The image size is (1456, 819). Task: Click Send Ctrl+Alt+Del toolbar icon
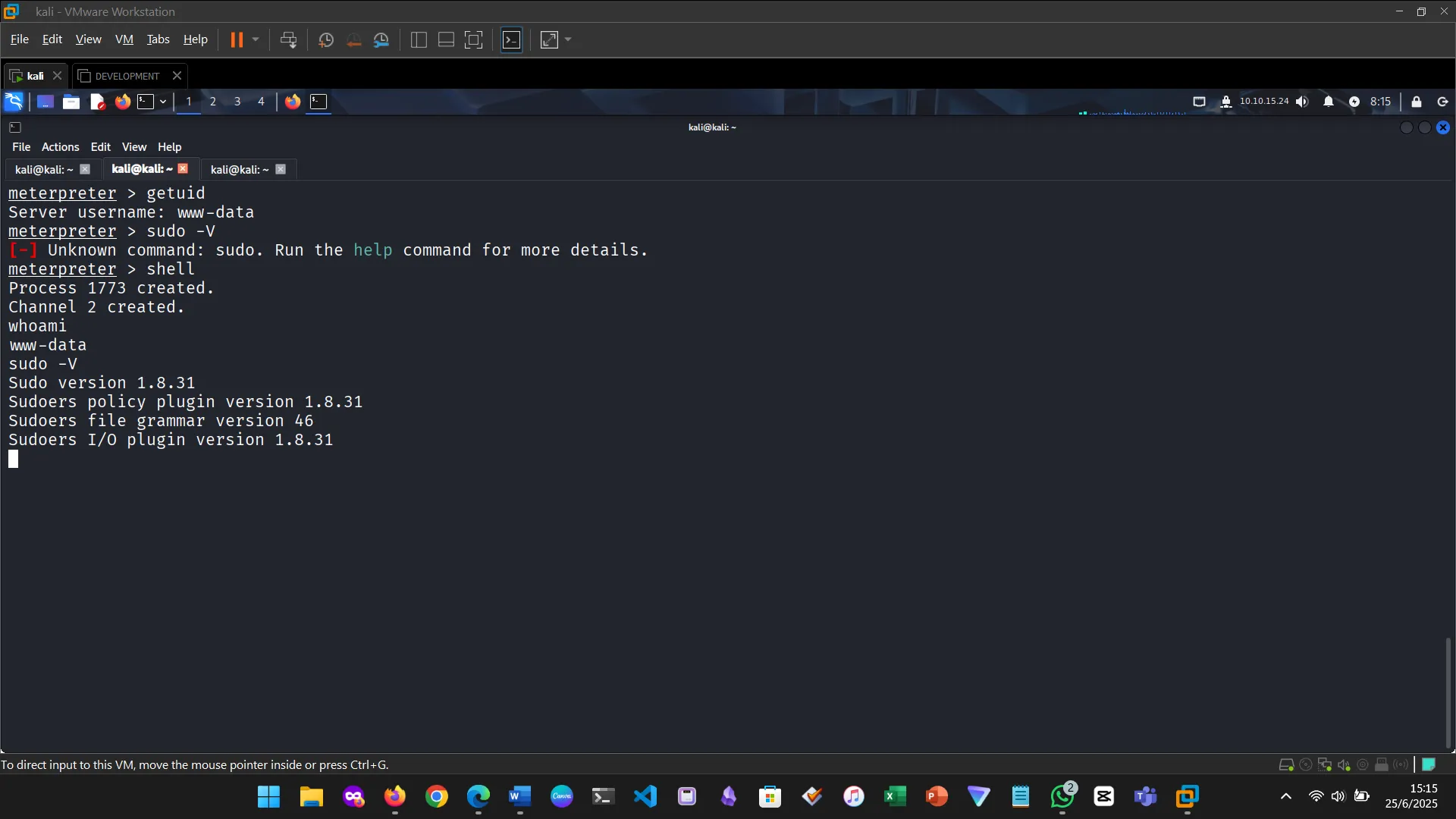(288, 40)
